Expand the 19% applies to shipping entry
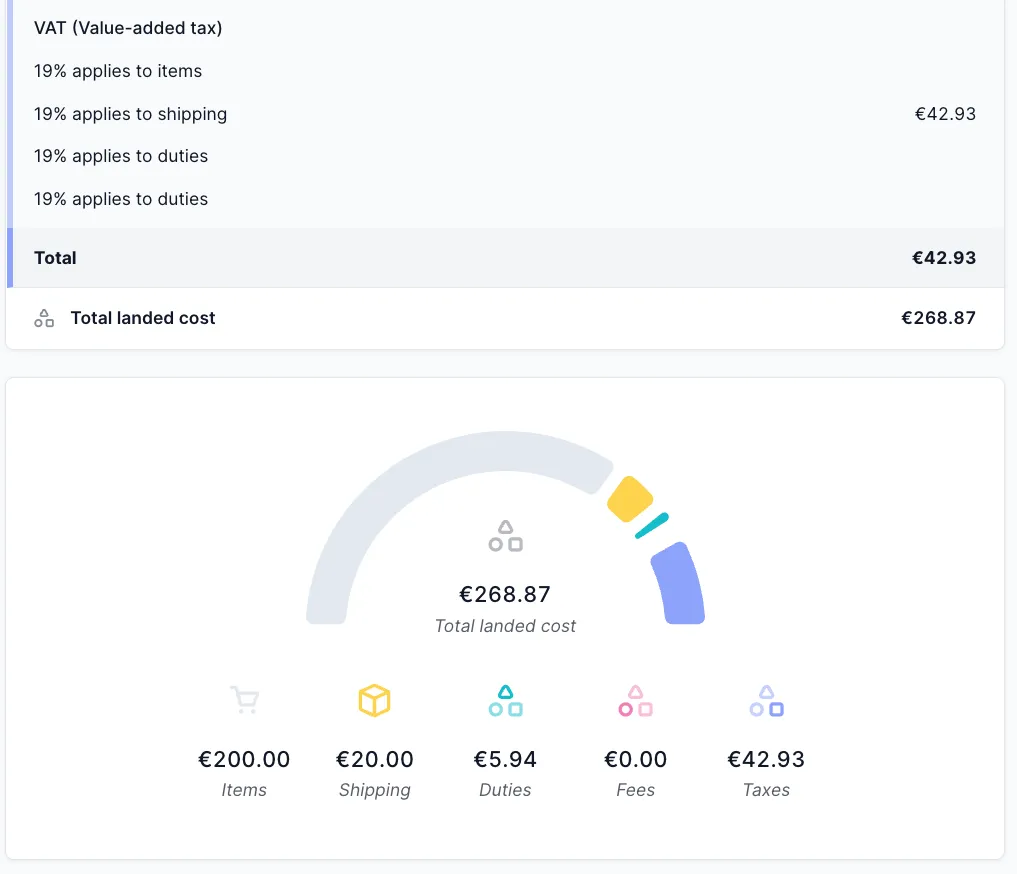Image resolution: width=1017 pixels, height=874 pixels. click(x=130, y=114)
